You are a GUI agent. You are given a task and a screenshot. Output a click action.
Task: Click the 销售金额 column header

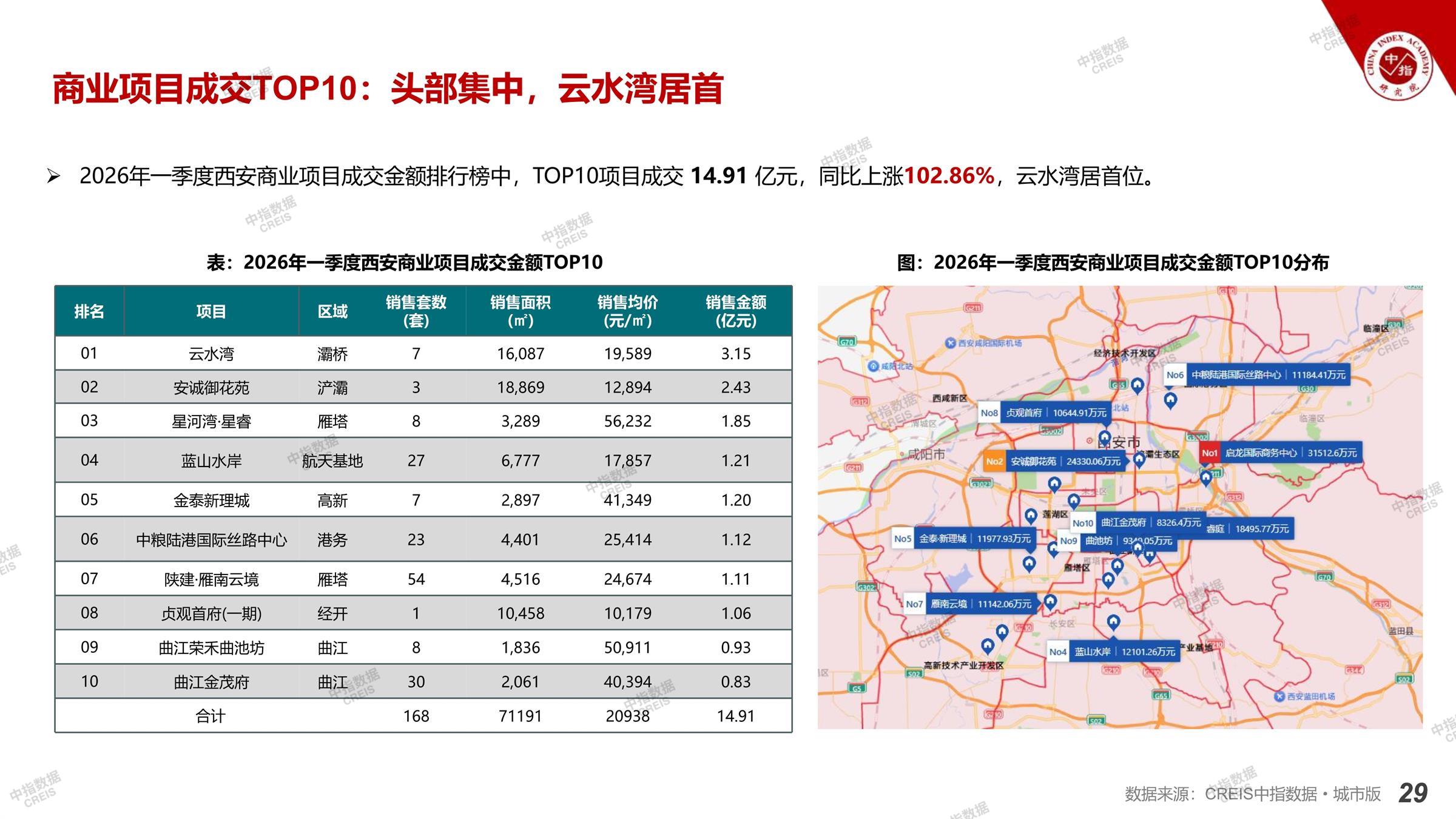pos(735,311)
